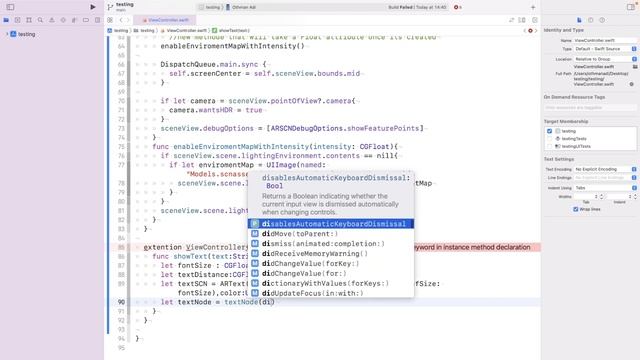
Task: Select dictionaryWithValues(forKeys:) completion
Action: 331,283
